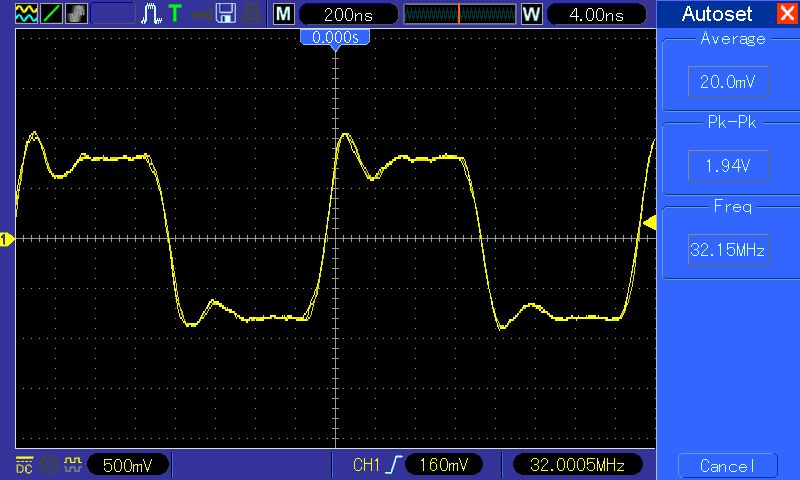This screenshot has height=480, width=800.
Task: Click the 32.0005MHz frequency counter readout
Action: [577, 465]
